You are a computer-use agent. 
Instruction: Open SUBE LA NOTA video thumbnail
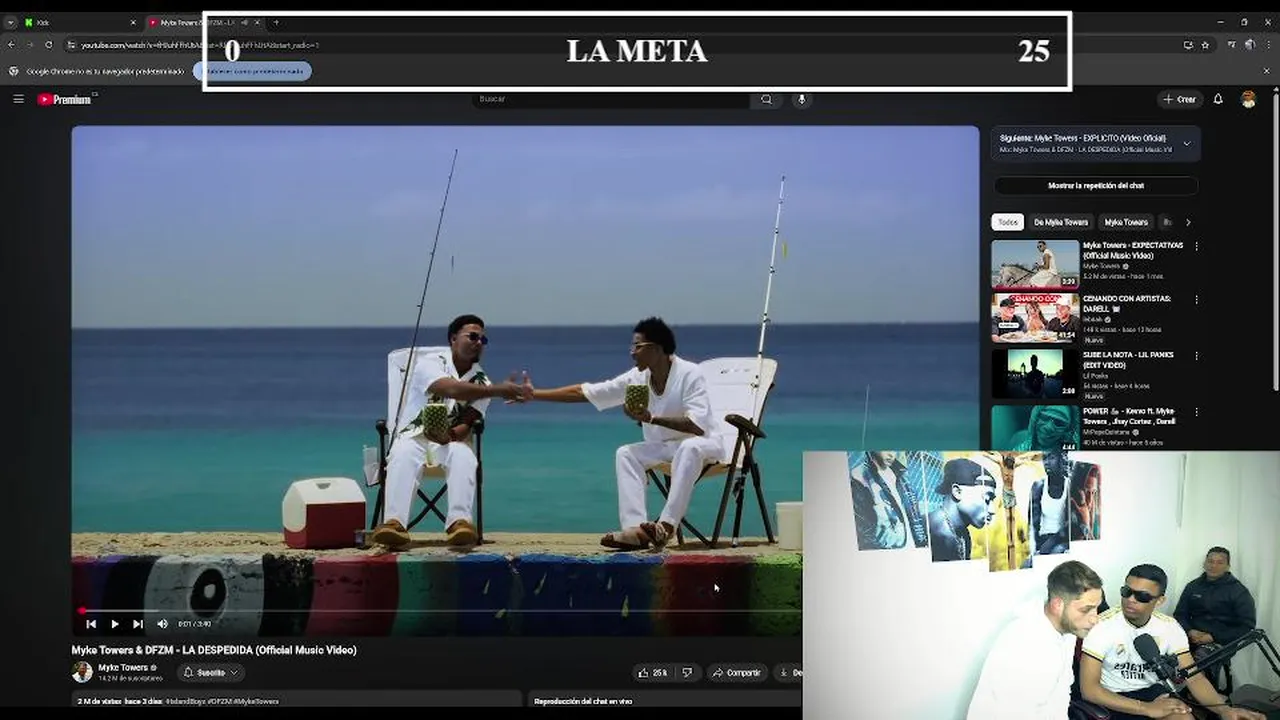tap(1035, 373)
